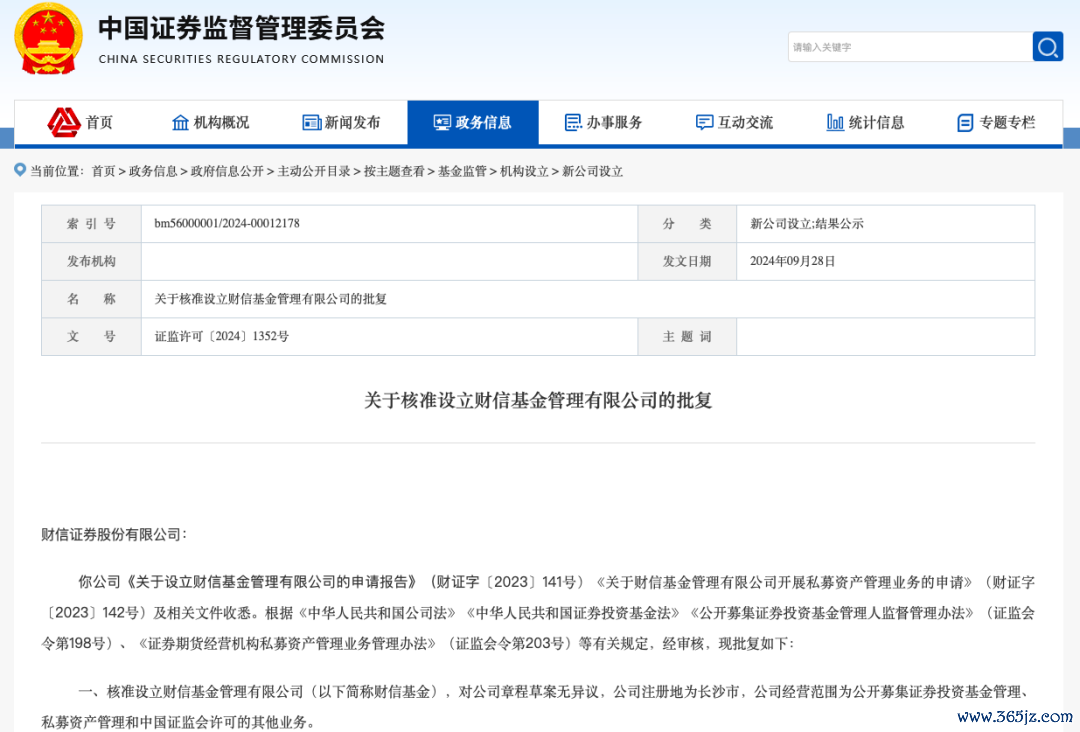Click the 中国证券监督管理委员会 site title

point(241,29)
